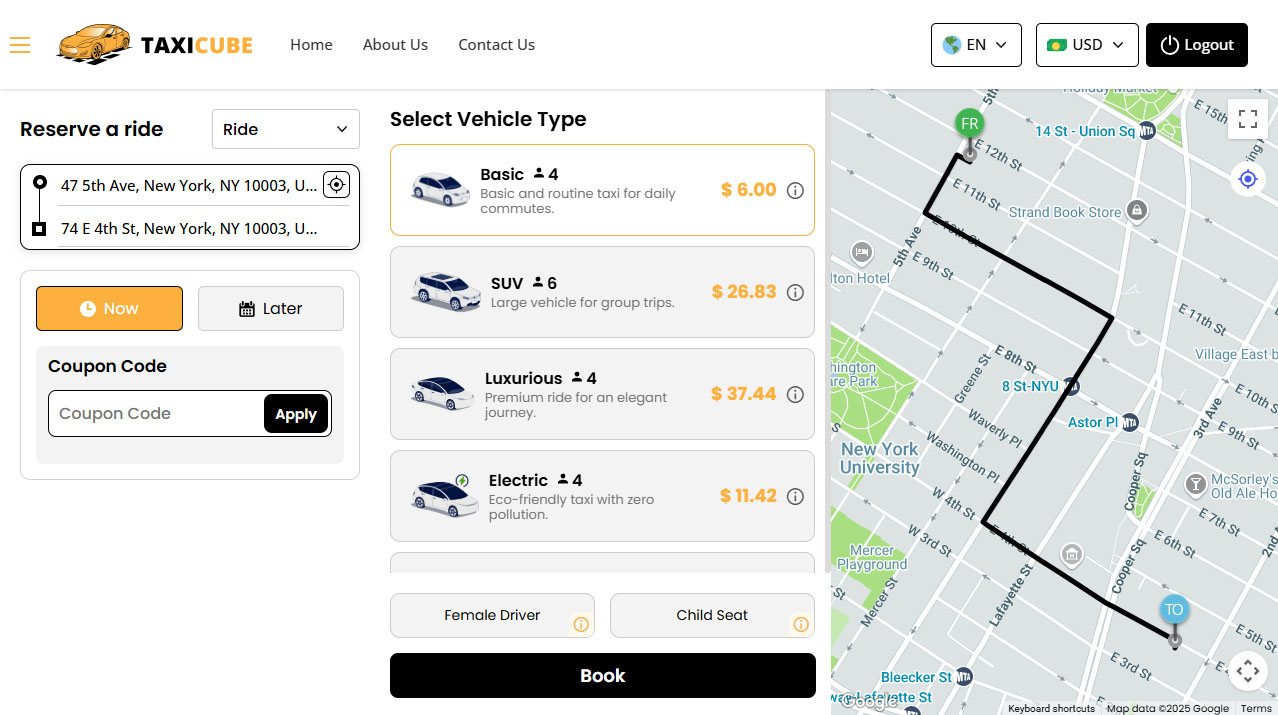
Task: Open the hamburger menu icon
Action: [20, 45]
